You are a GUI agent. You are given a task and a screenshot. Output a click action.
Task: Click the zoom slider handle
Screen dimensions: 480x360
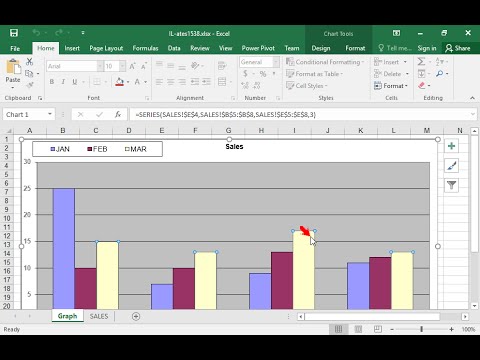(x=422, y=329)
